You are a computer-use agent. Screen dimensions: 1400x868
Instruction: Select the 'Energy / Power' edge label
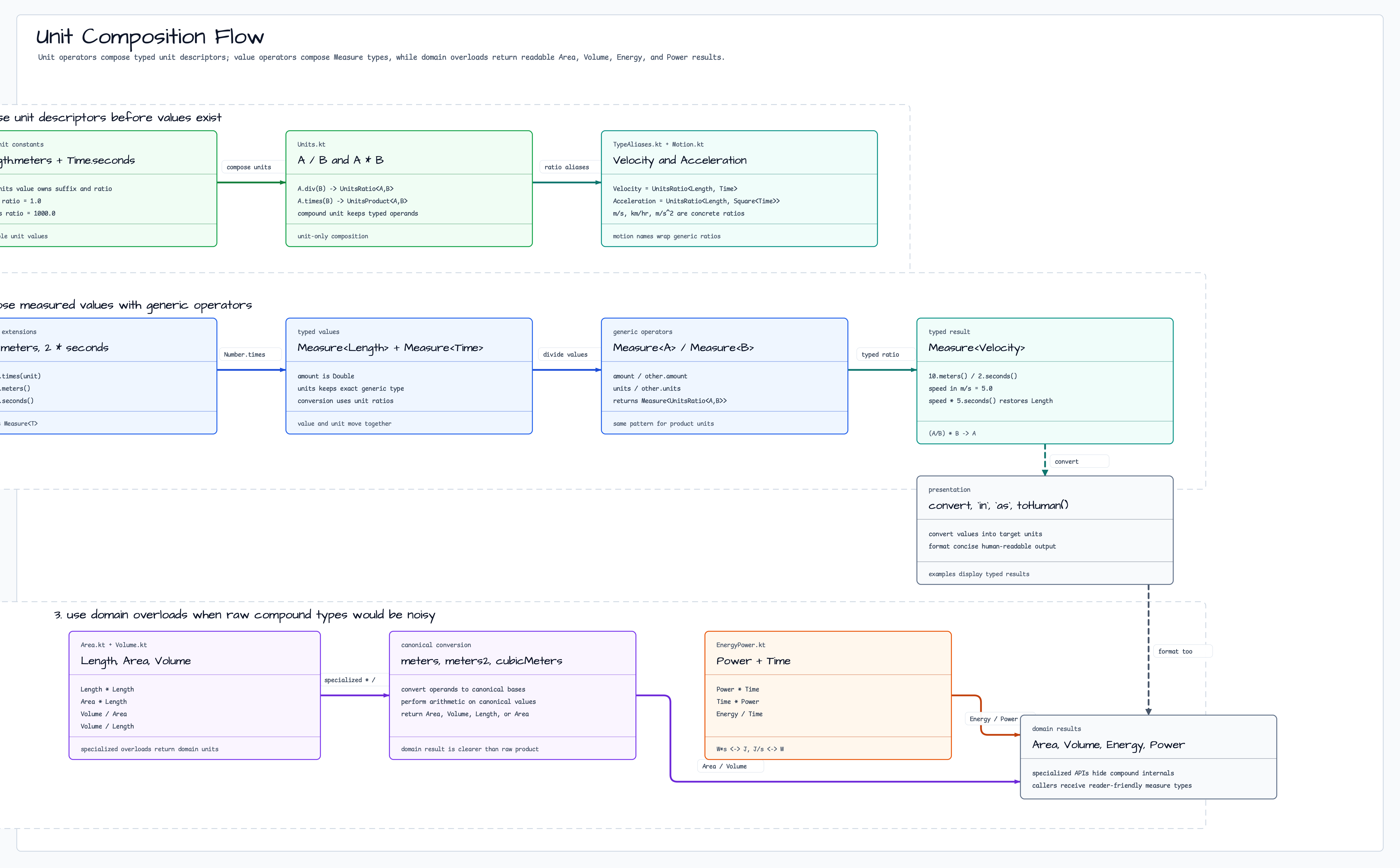(x=993, y=719)
